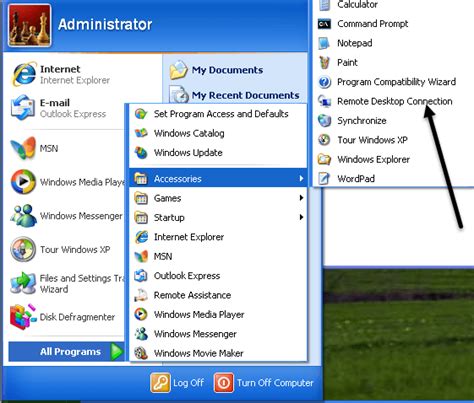Click the Log Off button

(x=177, y=383)
